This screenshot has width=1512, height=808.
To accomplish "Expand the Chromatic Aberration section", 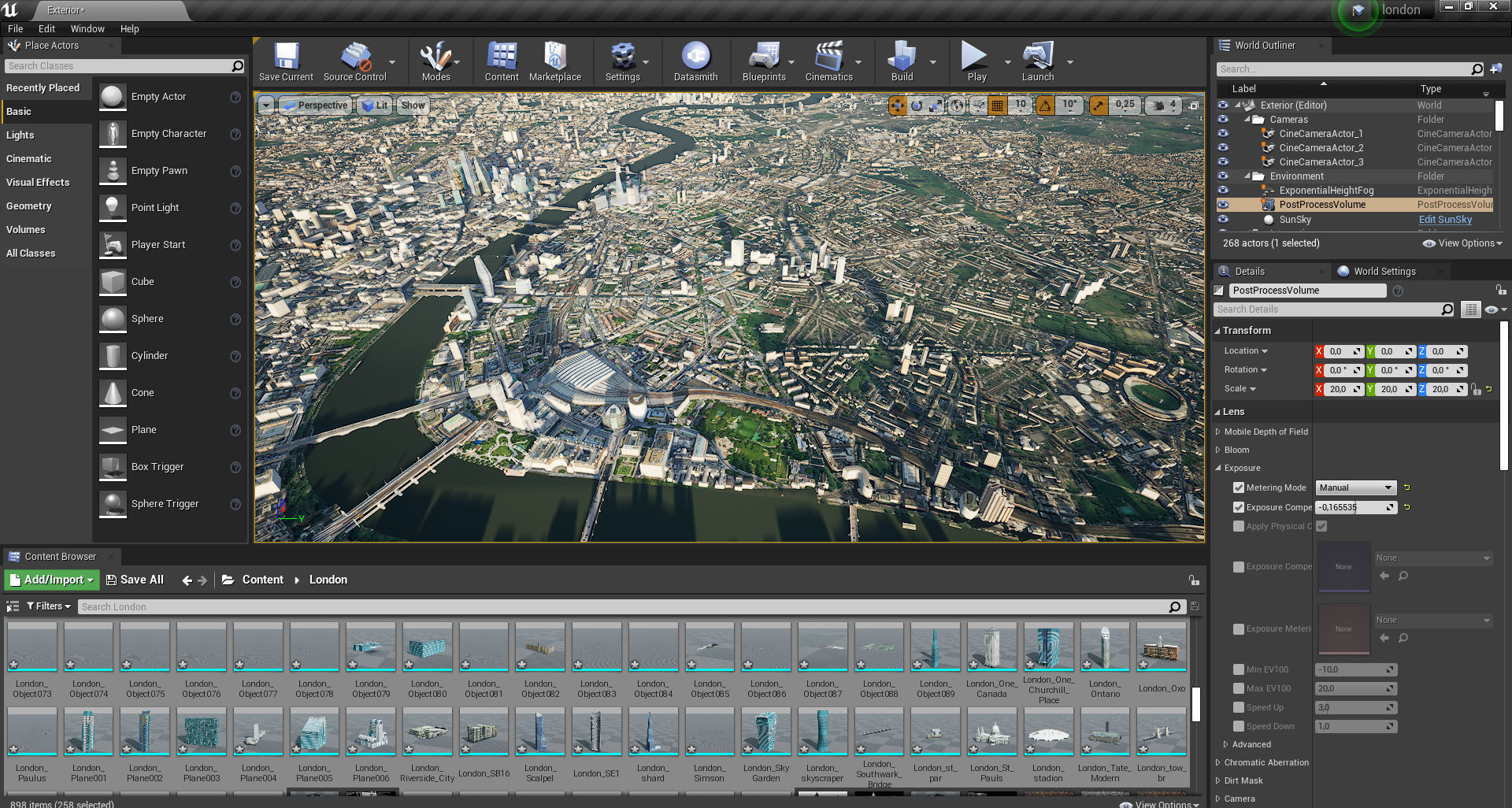I will click(x=1218, y=762).
